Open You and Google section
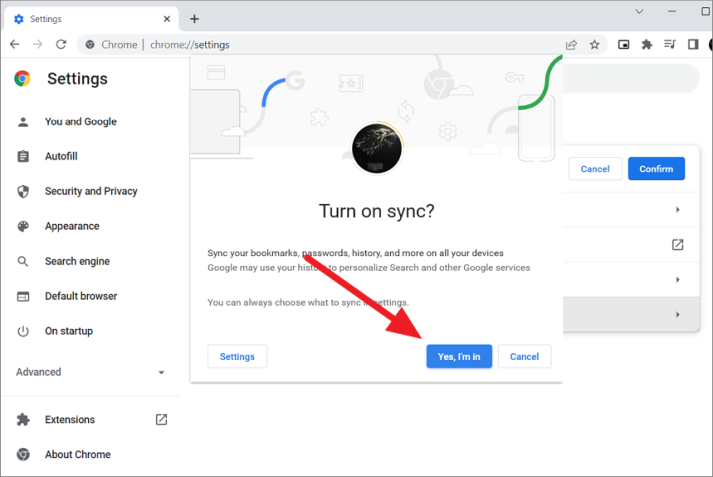Screen dimensions: 713x477 pos(80,121)
